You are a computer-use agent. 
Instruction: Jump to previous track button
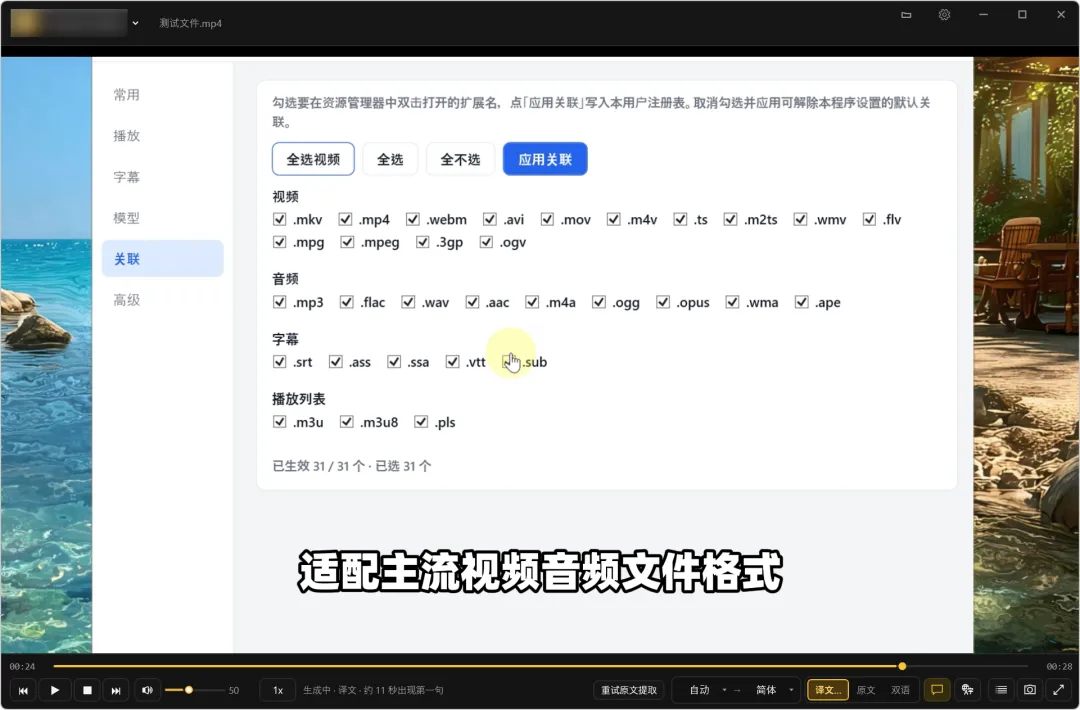(23, 690)
